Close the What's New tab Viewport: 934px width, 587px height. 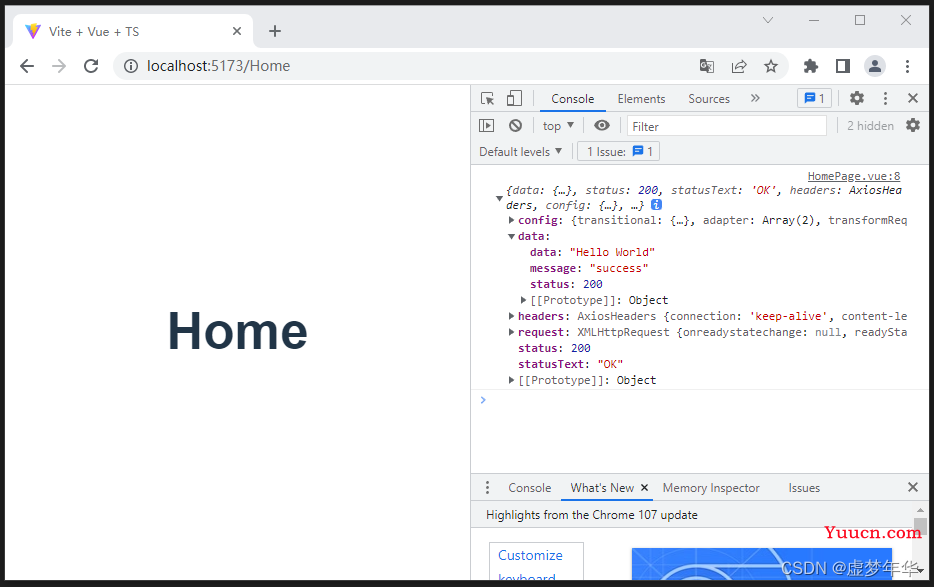644,487
